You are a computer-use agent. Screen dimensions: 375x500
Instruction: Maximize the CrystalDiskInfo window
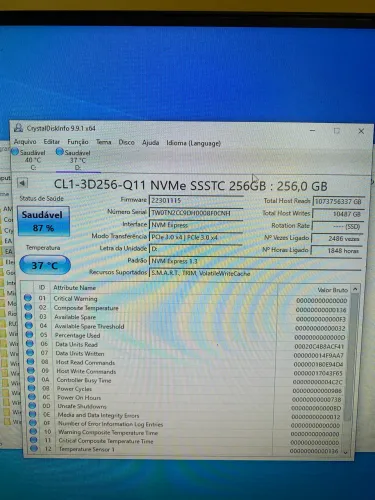(x=337, y=131)
